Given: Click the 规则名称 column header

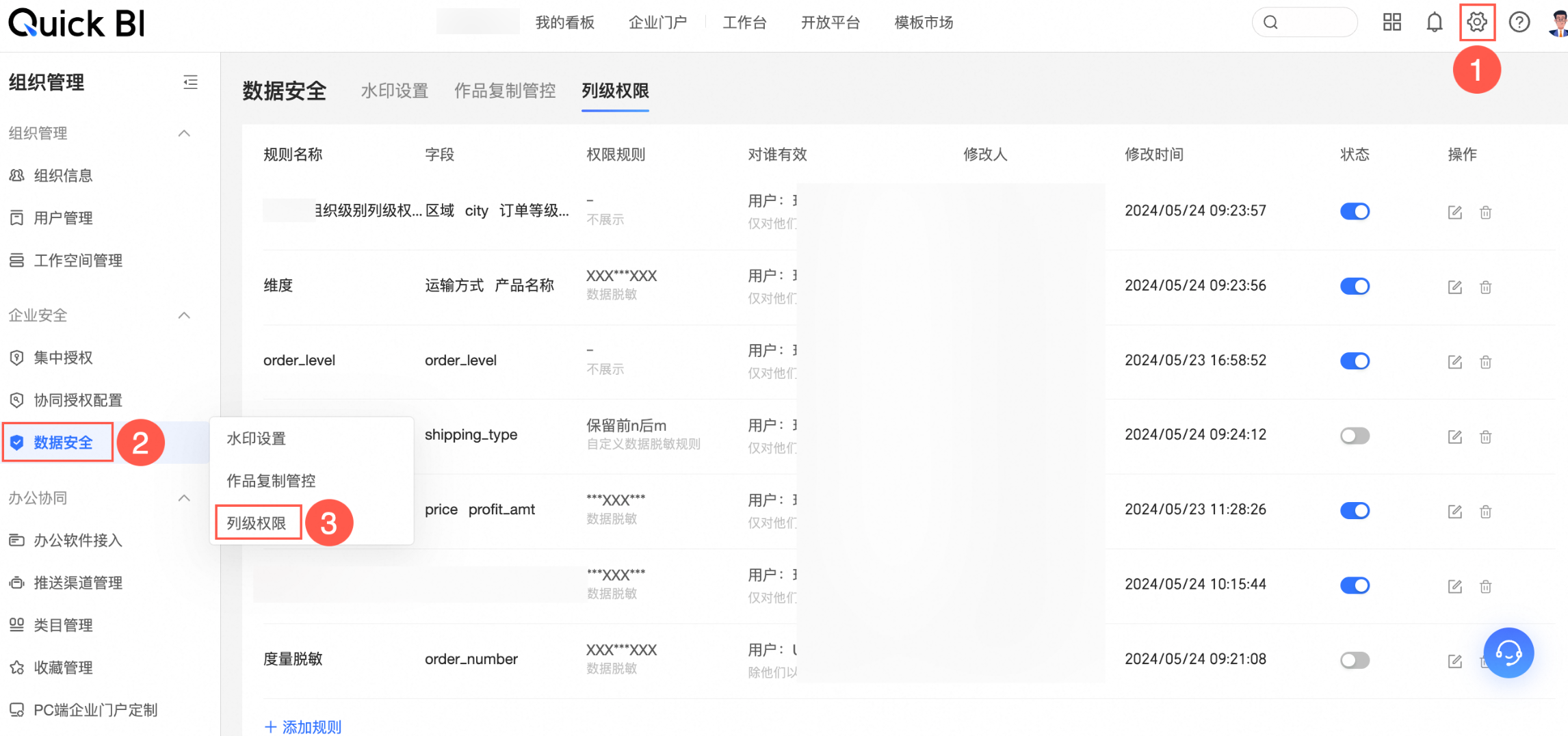Looking at the screenshot, I should [x=293, y=155].
